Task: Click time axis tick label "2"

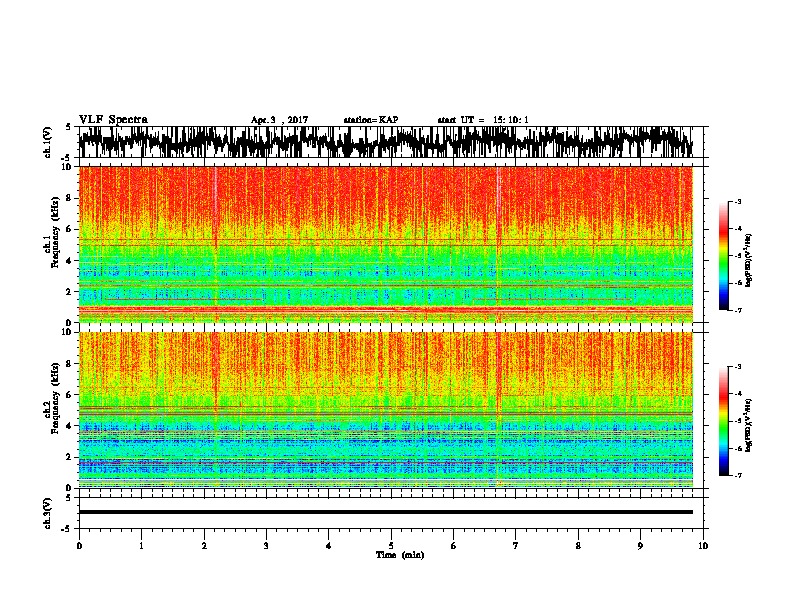Action: coord(204,546)
